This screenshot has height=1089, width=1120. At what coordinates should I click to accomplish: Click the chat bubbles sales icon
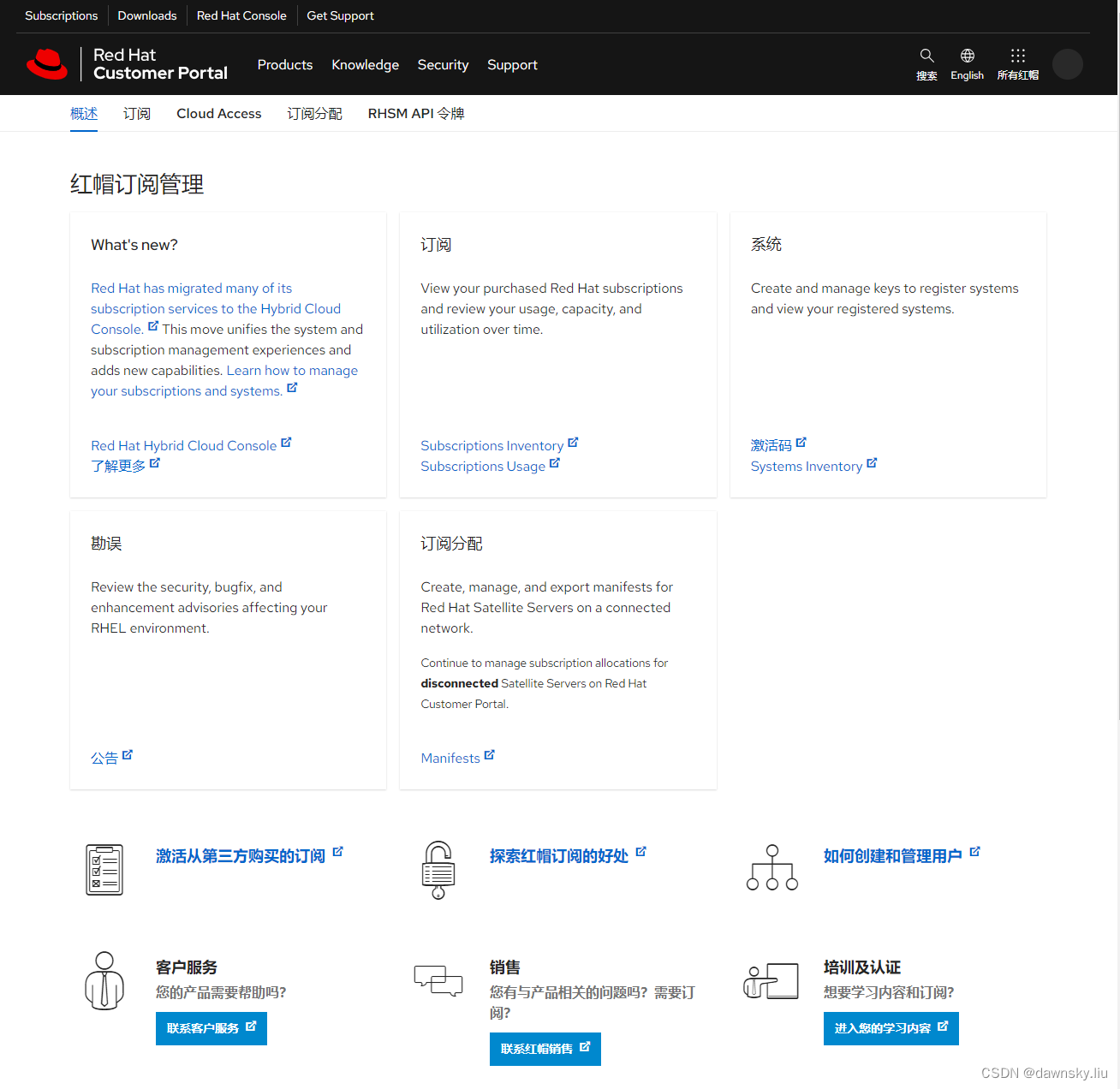pyautogui.click(x=438, y=980)
